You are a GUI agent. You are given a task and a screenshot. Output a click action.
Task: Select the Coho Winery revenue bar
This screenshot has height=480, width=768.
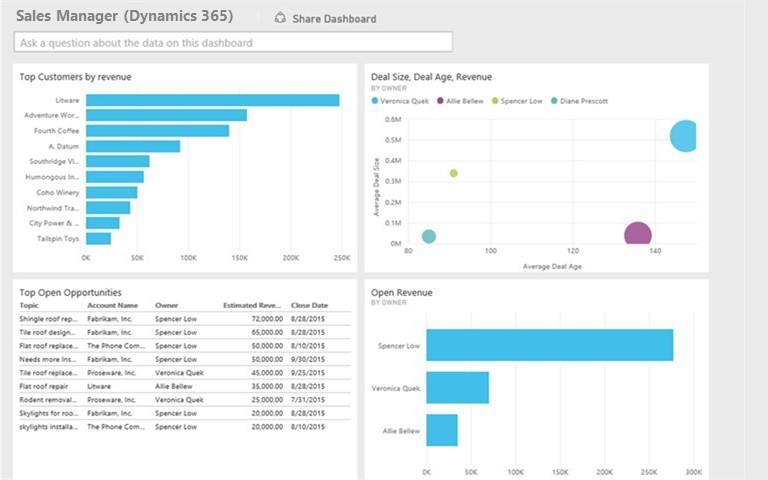point(112,192)
